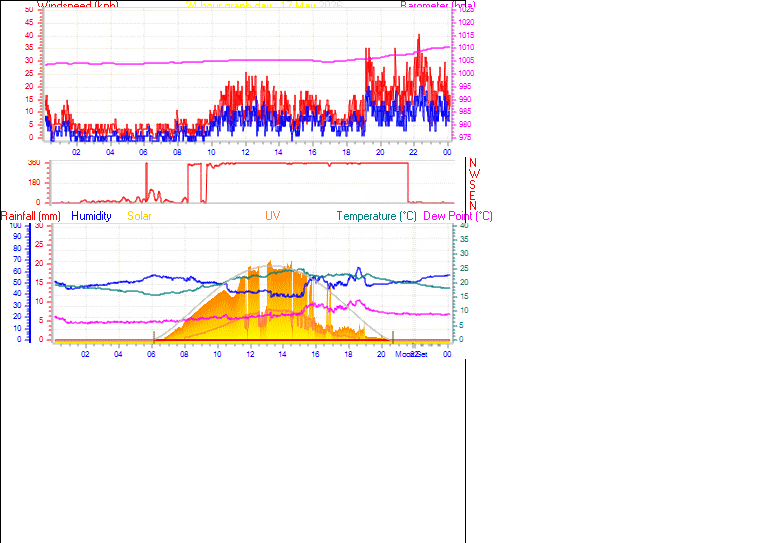This screenshot has height=543, width=761.
Task: Click the '12' hour label under windspeed graph
Action: 245,152
